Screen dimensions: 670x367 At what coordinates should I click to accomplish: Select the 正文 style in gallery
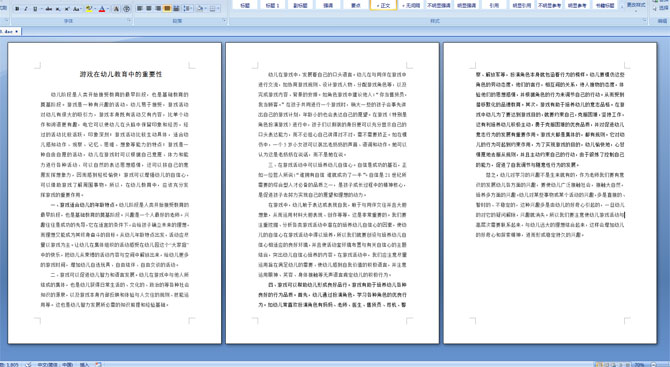(383, 5)
